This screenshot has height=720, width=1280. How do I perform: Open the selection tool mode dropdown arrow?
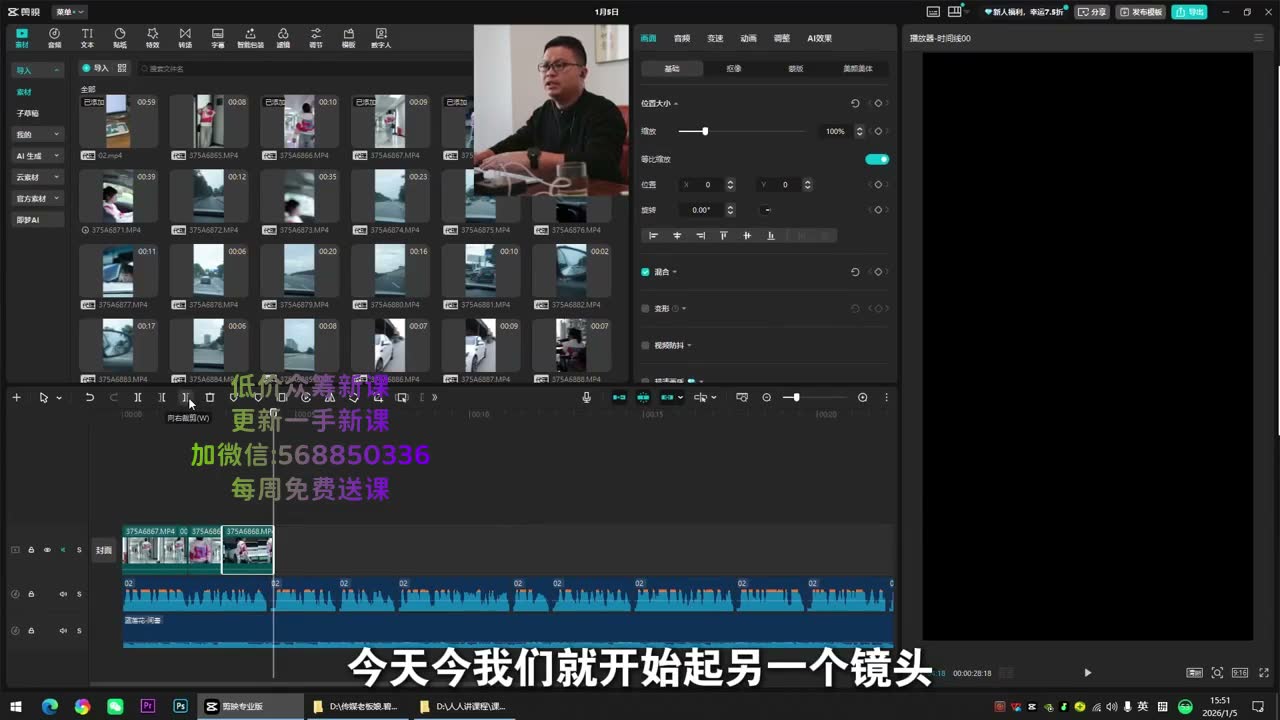[59, 398]
